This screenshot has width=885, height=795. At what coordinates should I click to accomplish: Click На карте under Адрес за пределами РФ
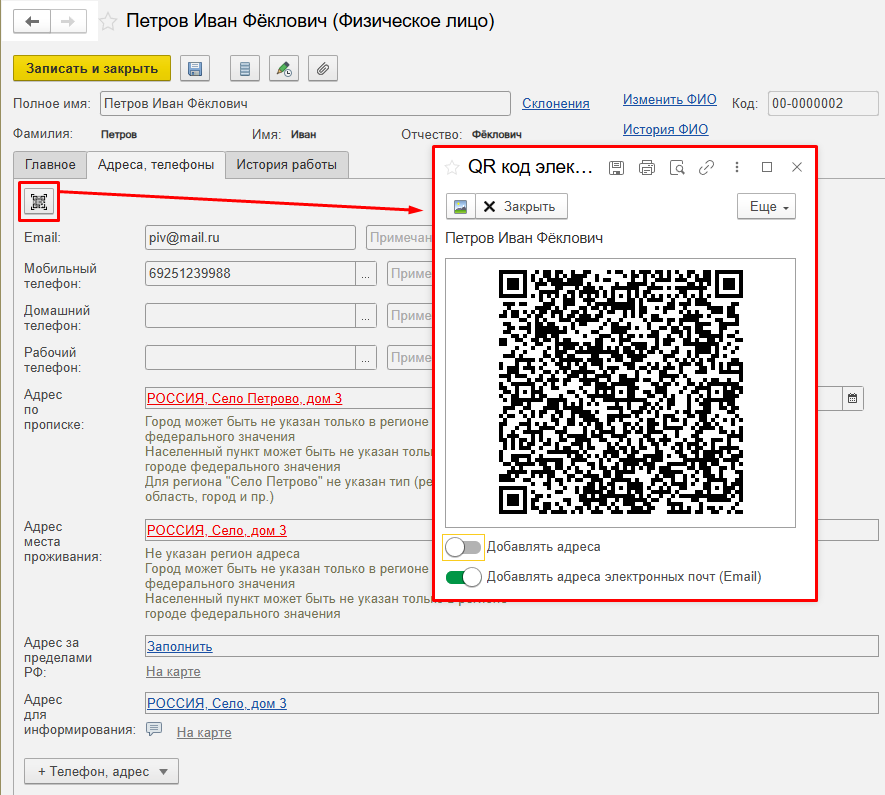173,671
